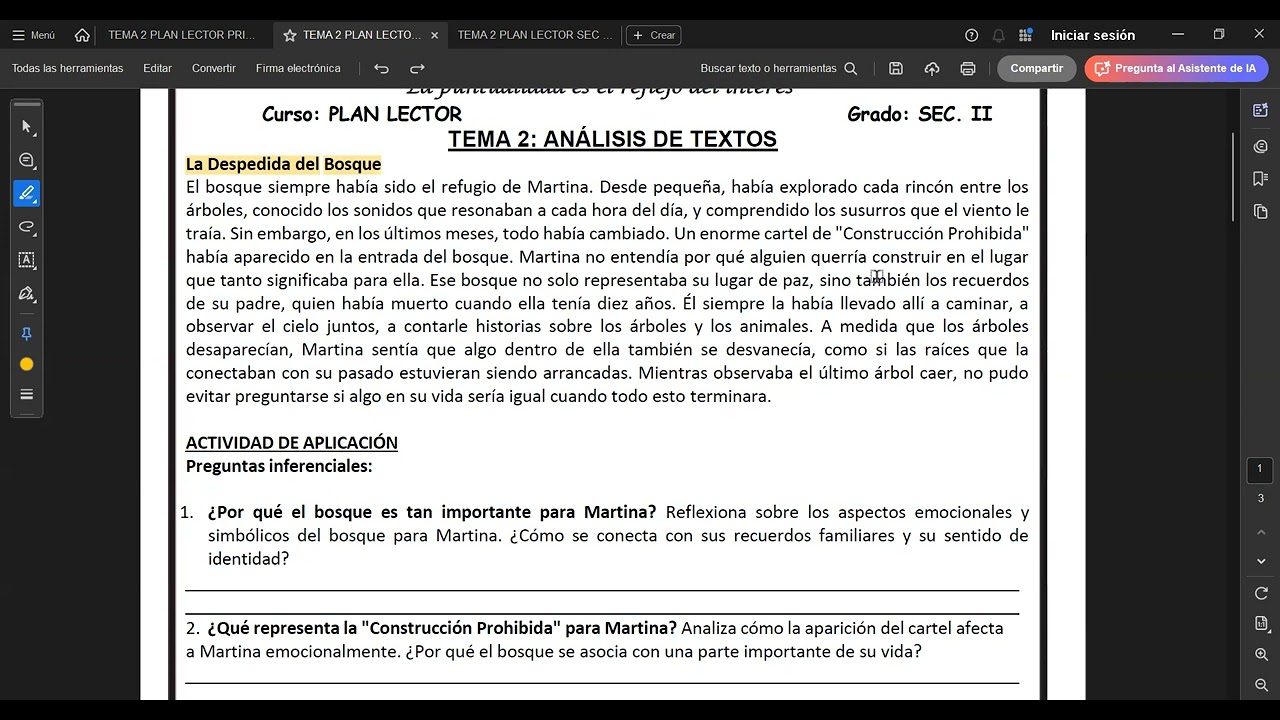Click the vertical document scrollbar
This screenshot has height=720, width=1280.
(1235, 176)
